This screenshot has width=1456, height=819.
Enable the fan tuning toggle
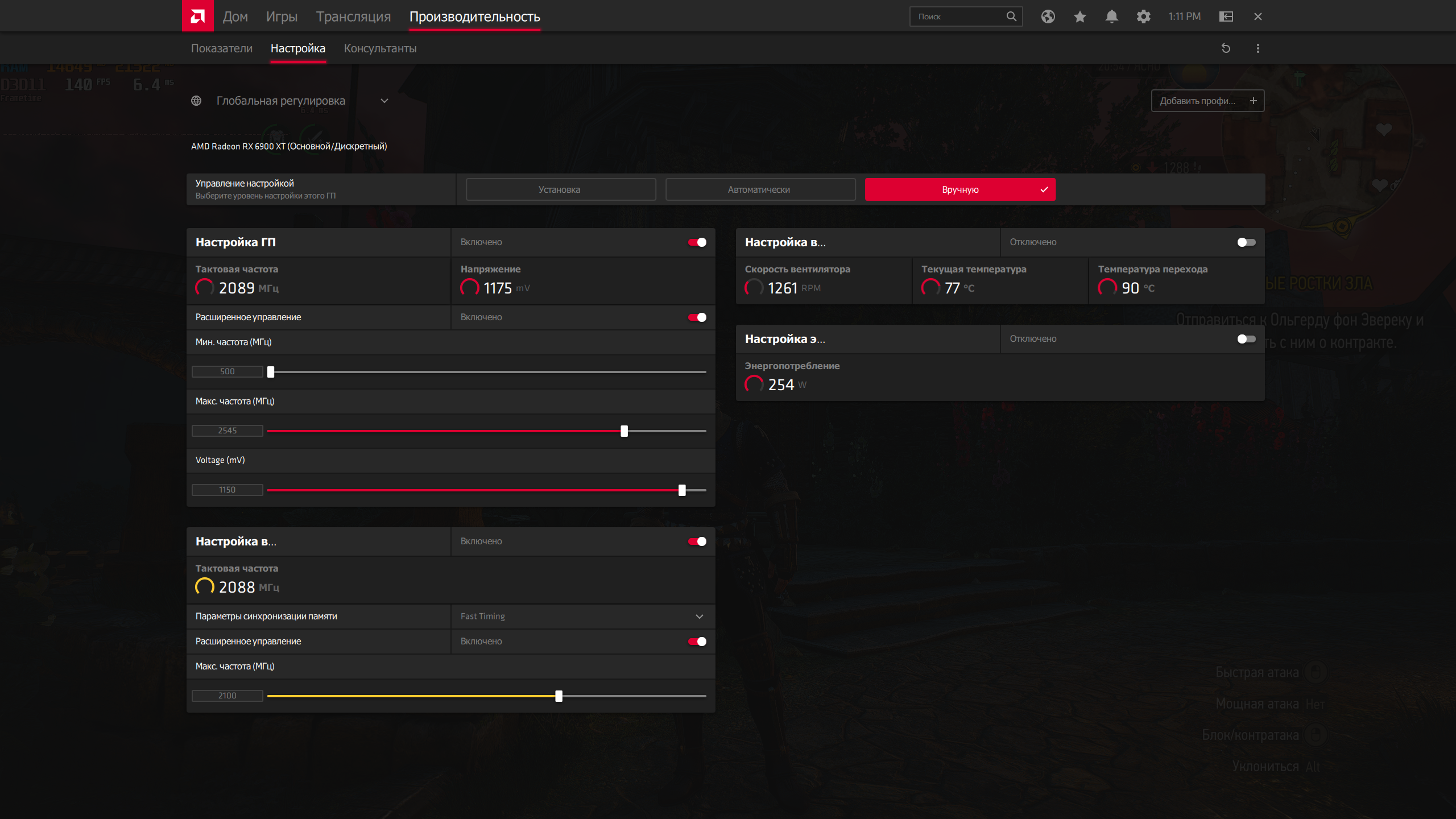pyautogui.click(x=1246, y=242)
